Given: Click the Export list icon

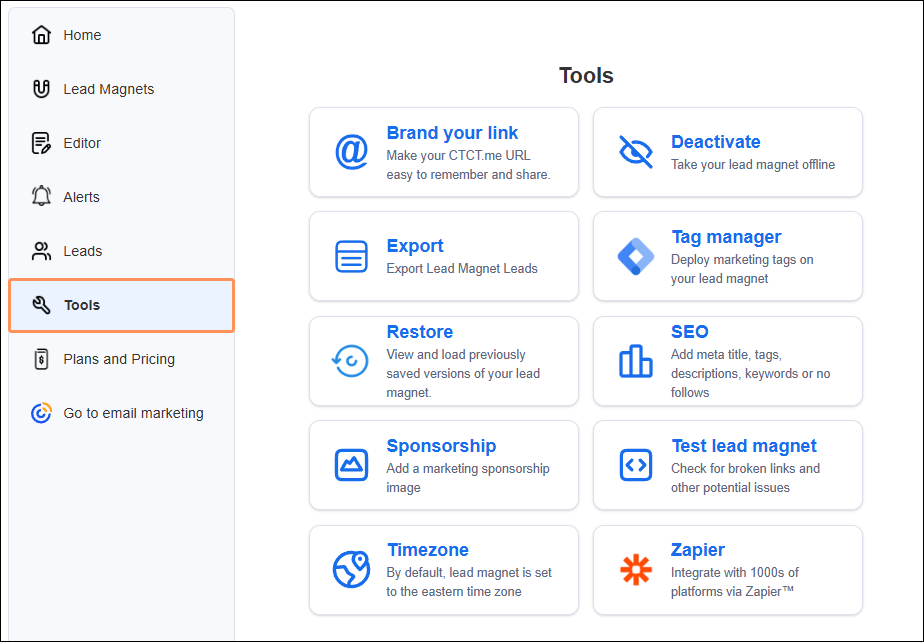Looking at the screenshot, I should [x=351, y=257].
